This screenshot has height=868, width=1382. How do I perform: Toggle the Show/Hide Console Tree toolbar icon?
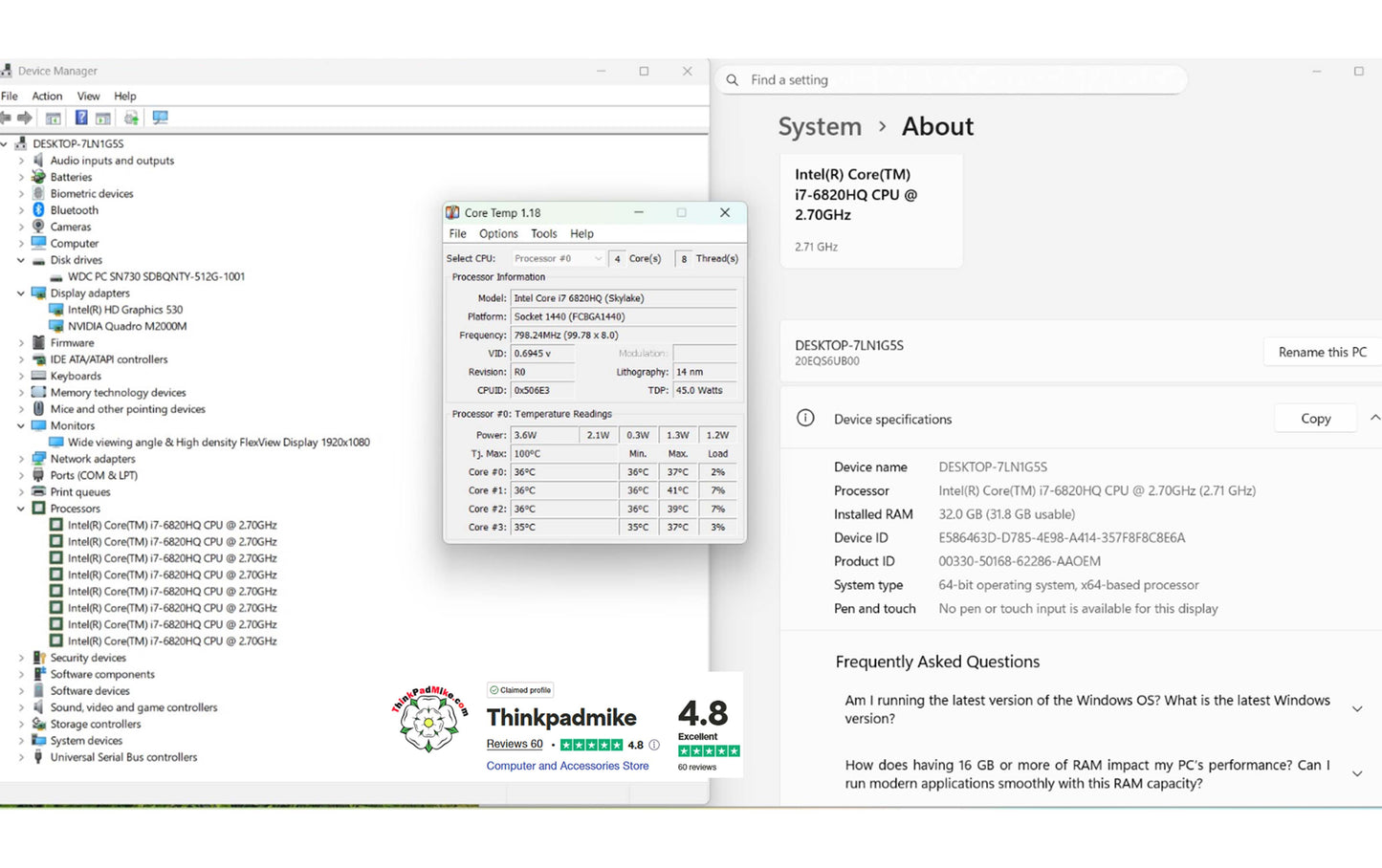(x=54, y=118)
